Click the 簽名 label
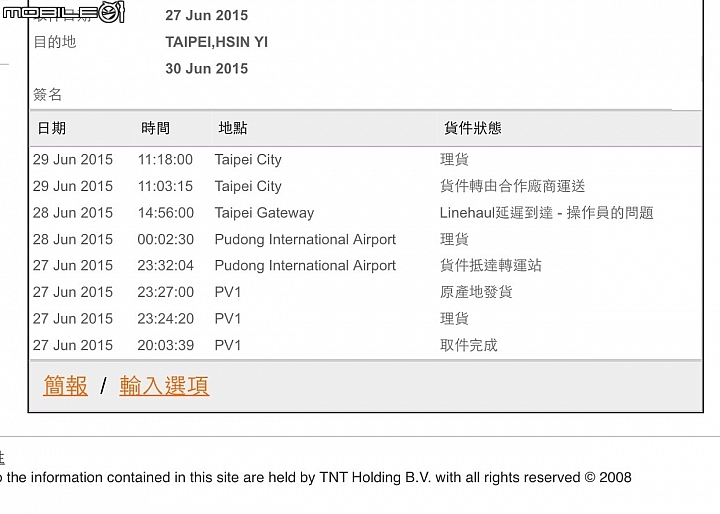The image size is (720, 514). pos(47,95)
